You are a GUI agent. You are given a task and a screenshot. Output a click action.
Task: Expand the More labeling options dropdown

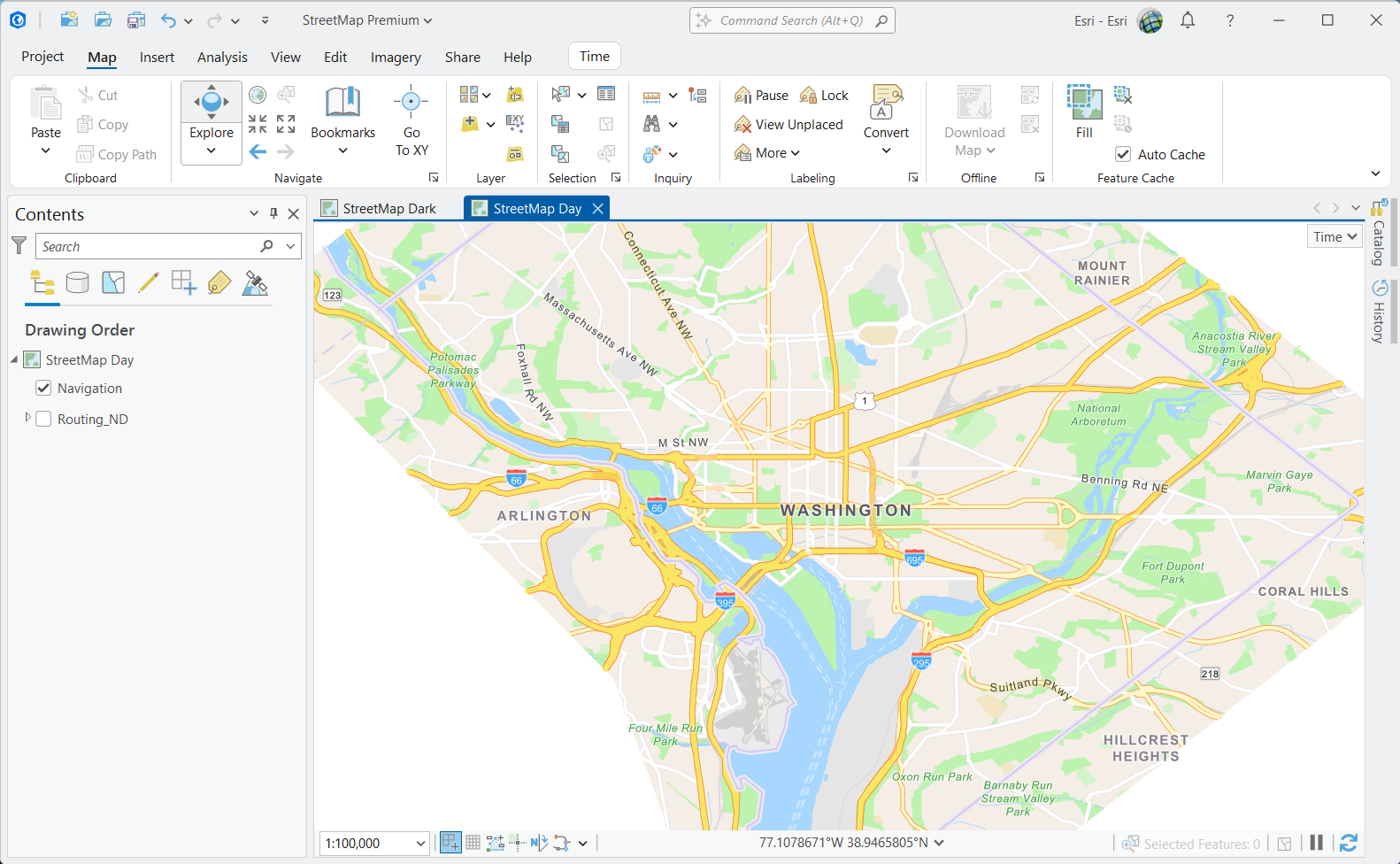767,153
